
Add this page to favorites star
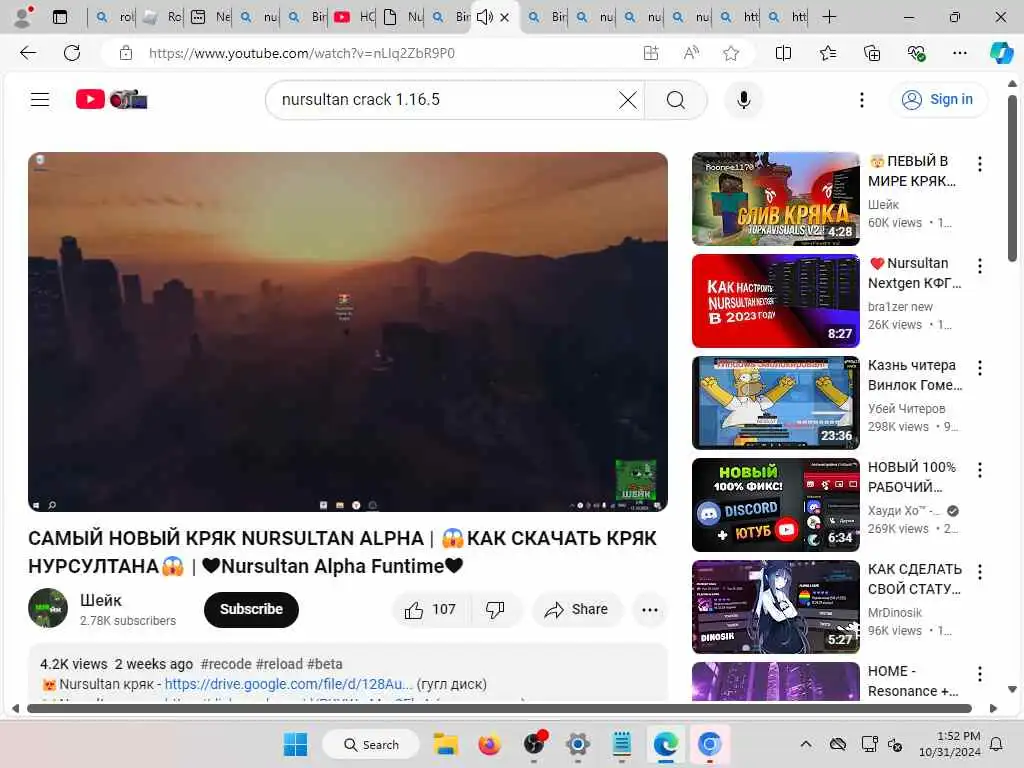(731, 53)
